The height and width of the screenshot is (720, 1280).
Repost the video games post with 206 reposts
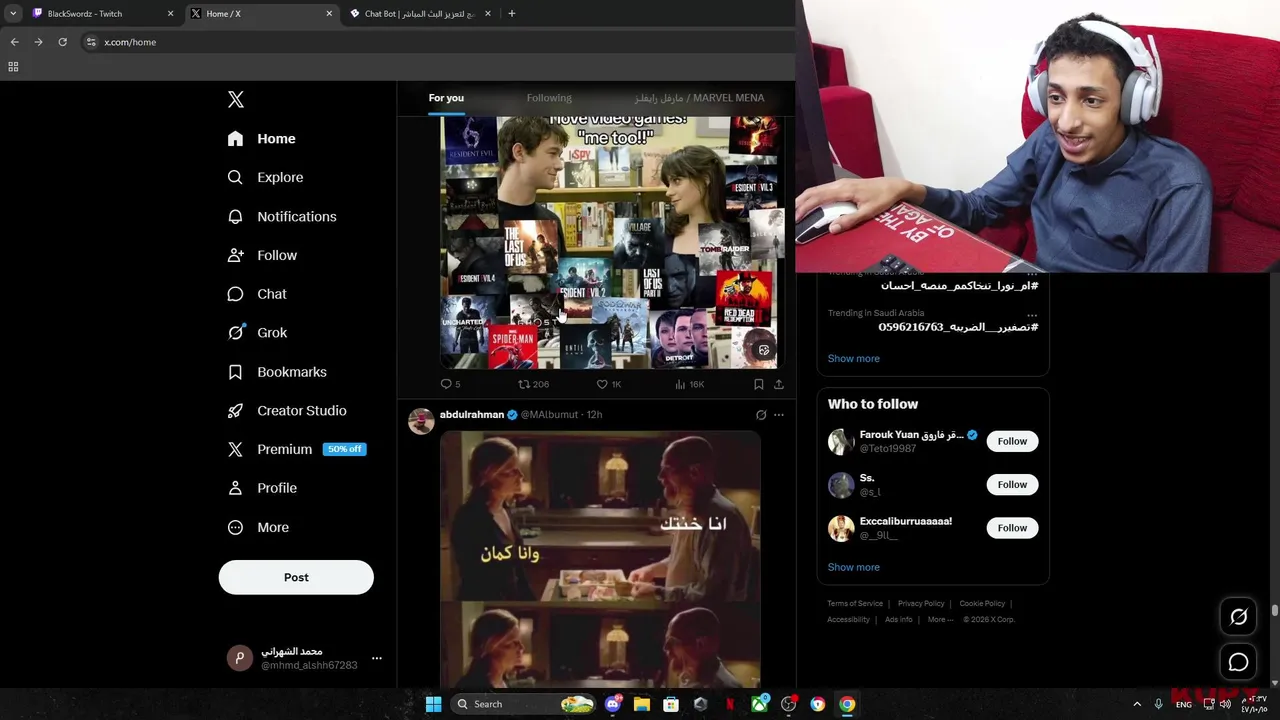(533, 384)
